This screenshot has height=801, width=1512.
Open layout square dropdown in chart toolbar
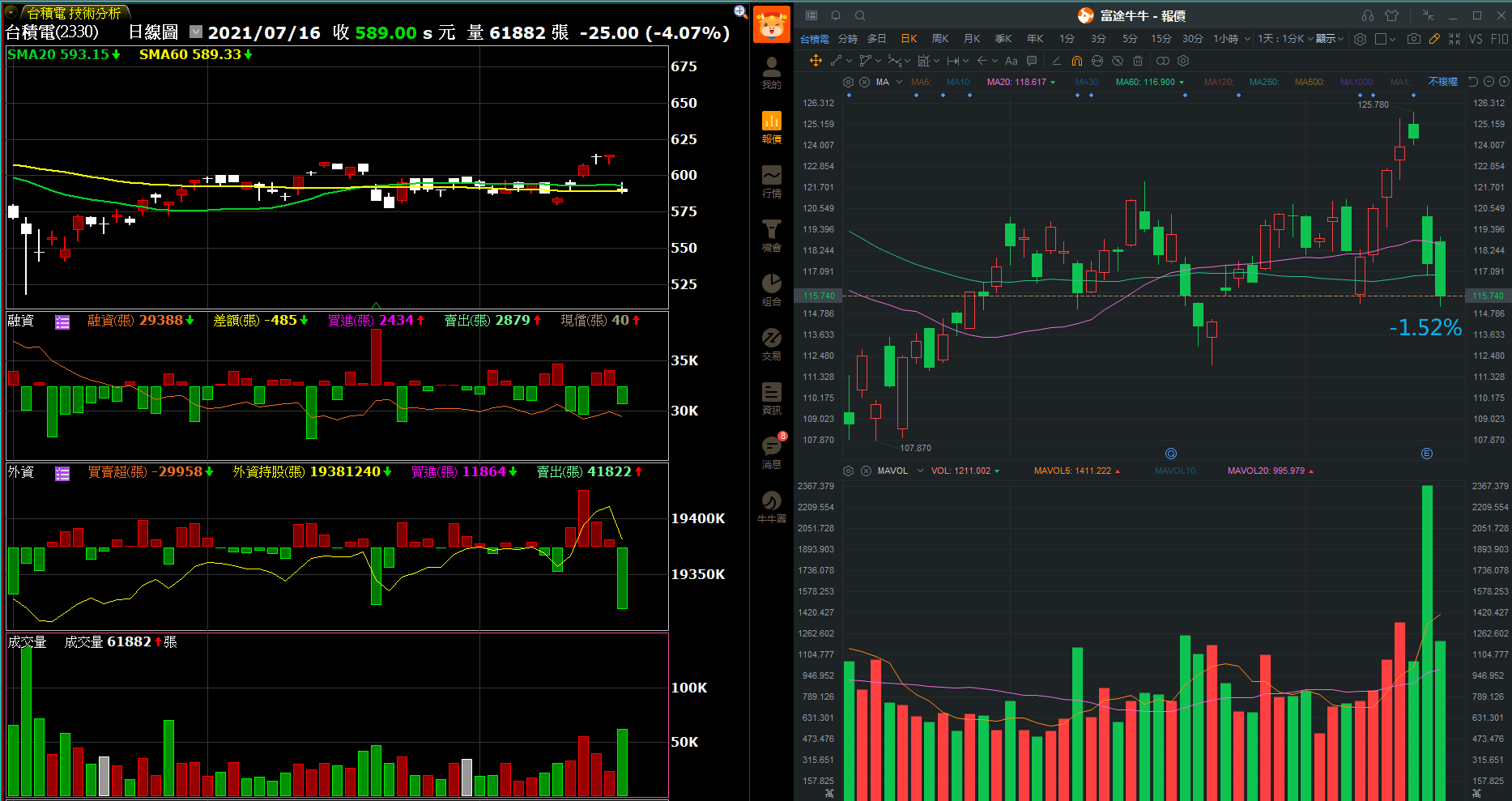point(1385,39)
